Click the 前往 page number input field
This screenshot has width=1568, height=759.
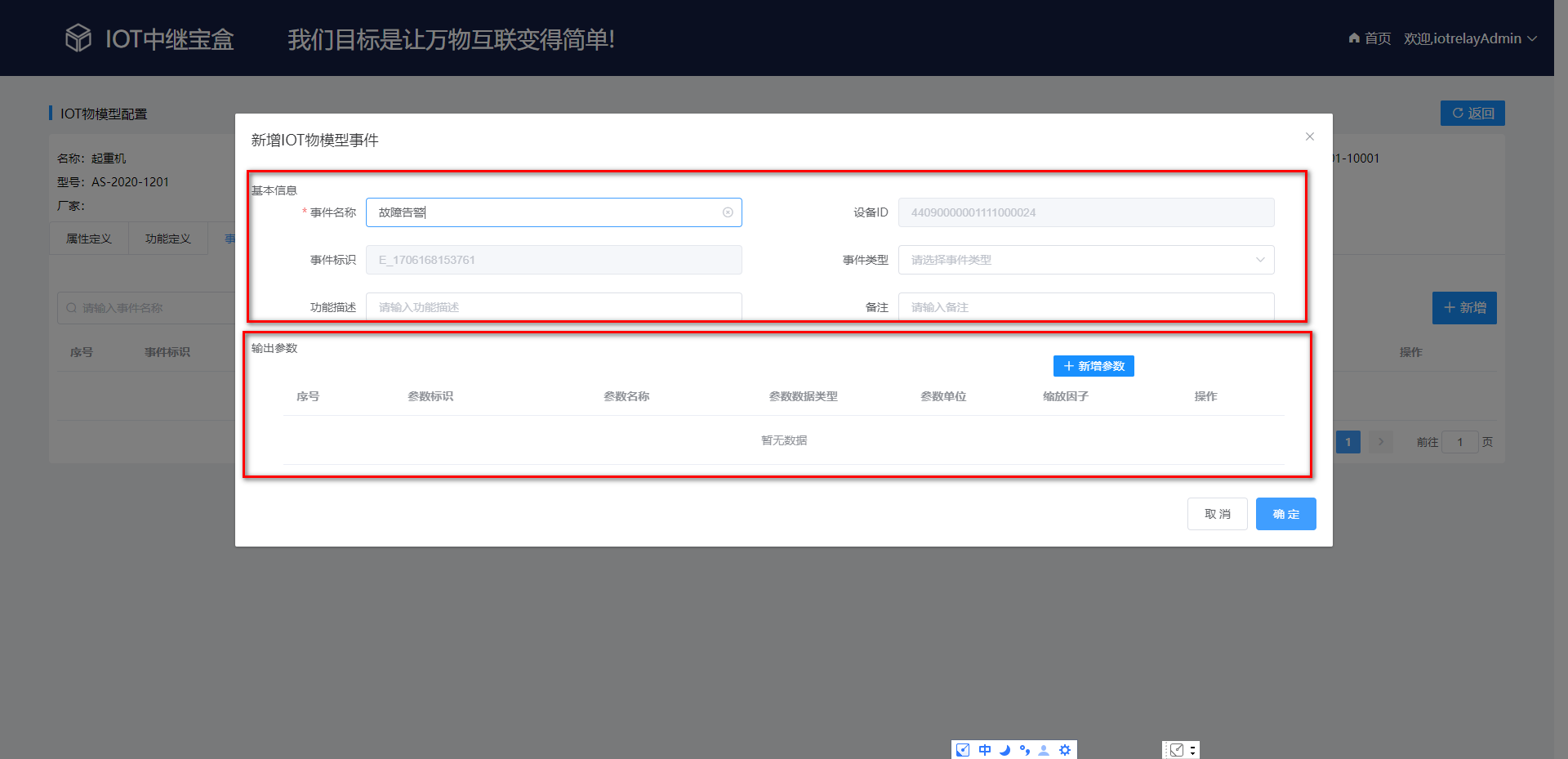1460,441
